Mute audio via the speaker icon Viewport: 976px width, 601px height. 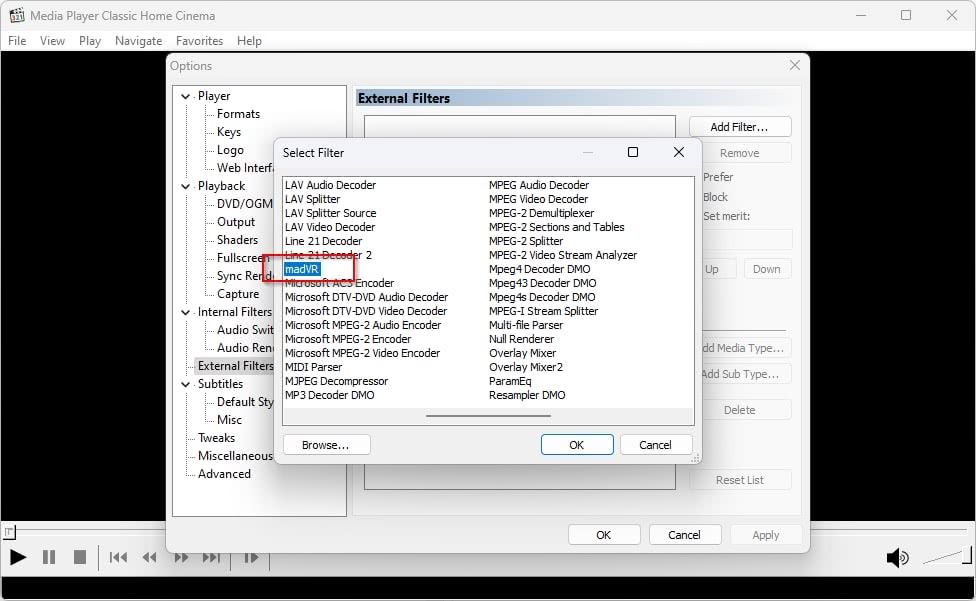tap(896, 557)
